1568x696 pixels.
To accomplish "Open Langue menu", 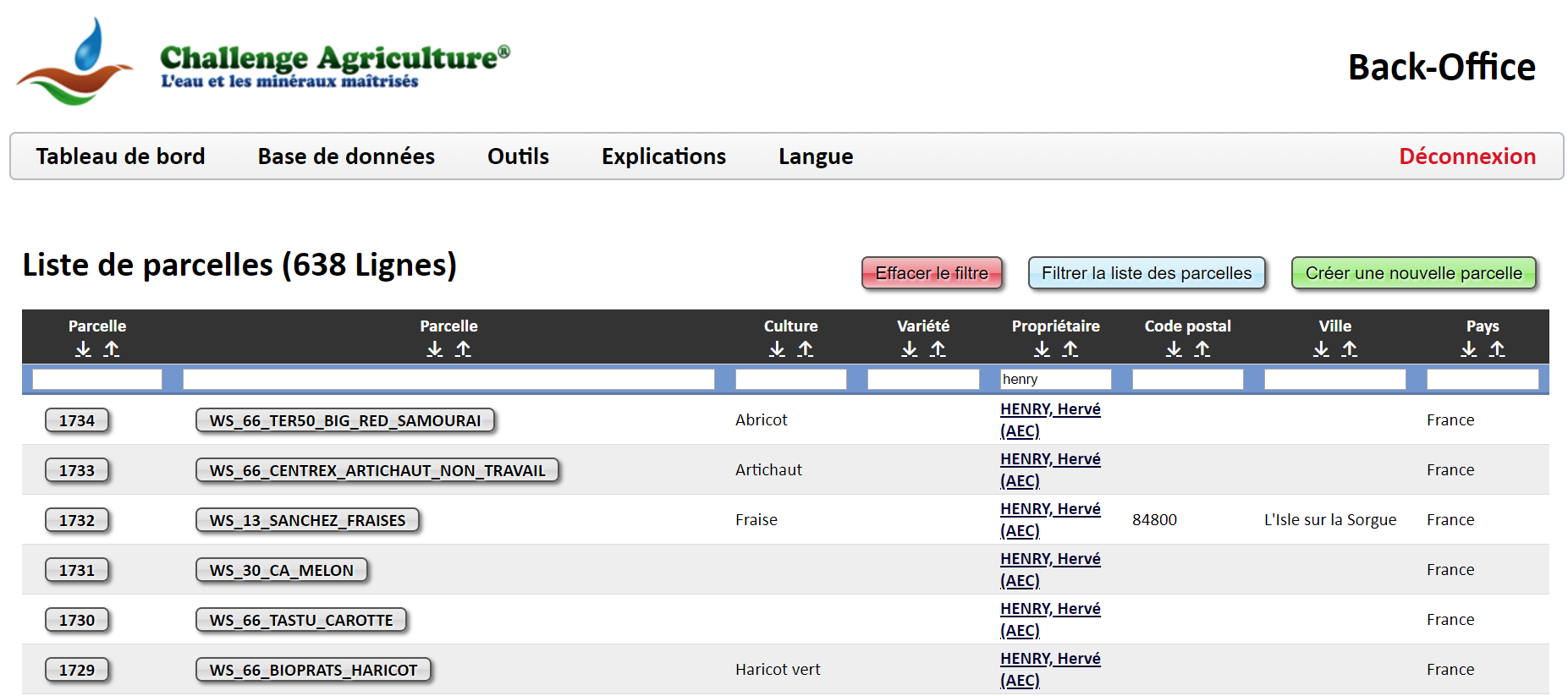I will click(x=816, y=156).
